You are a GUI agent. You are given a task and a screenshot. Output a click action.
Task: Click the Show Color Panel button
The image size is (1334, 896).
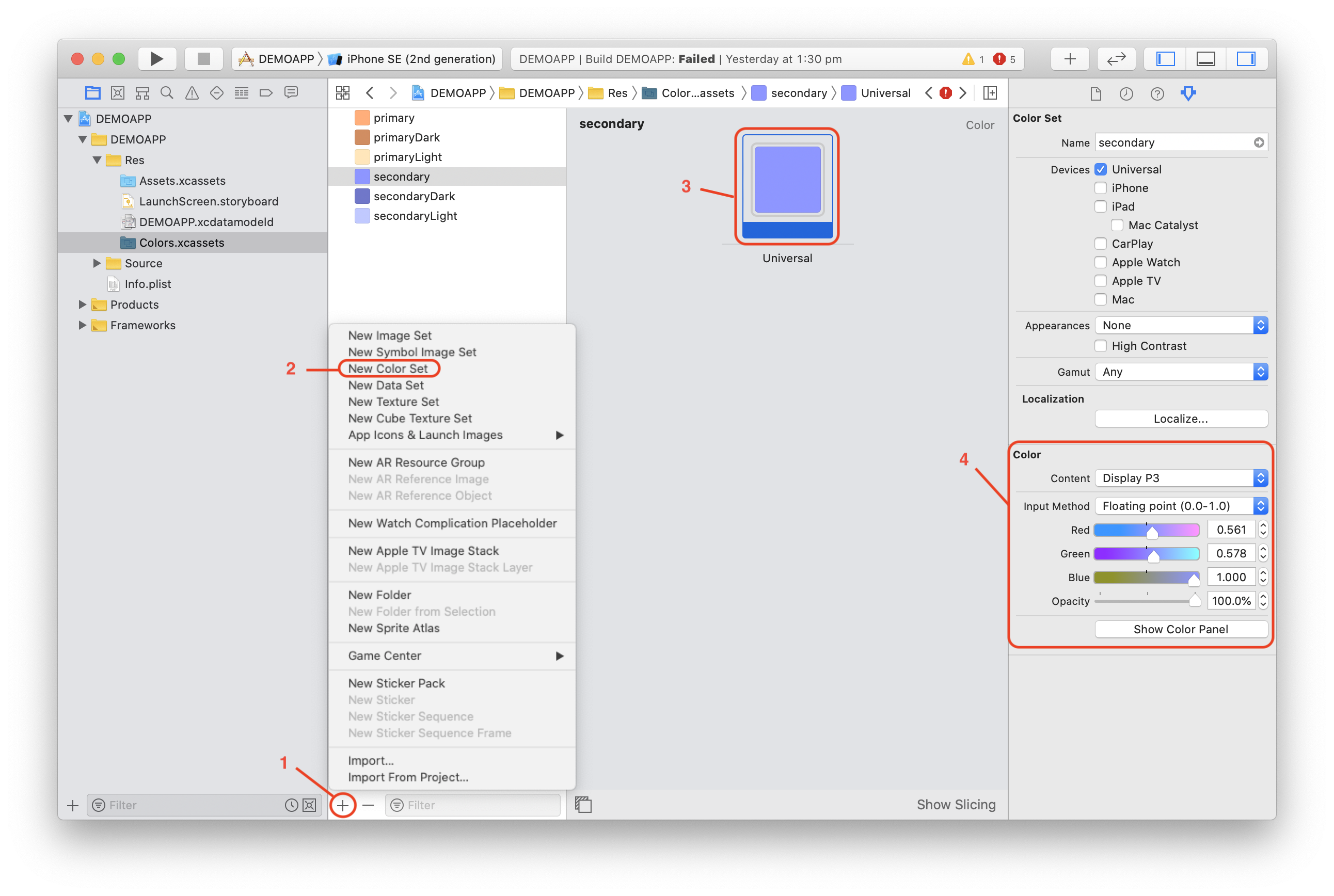point(1181,629)
